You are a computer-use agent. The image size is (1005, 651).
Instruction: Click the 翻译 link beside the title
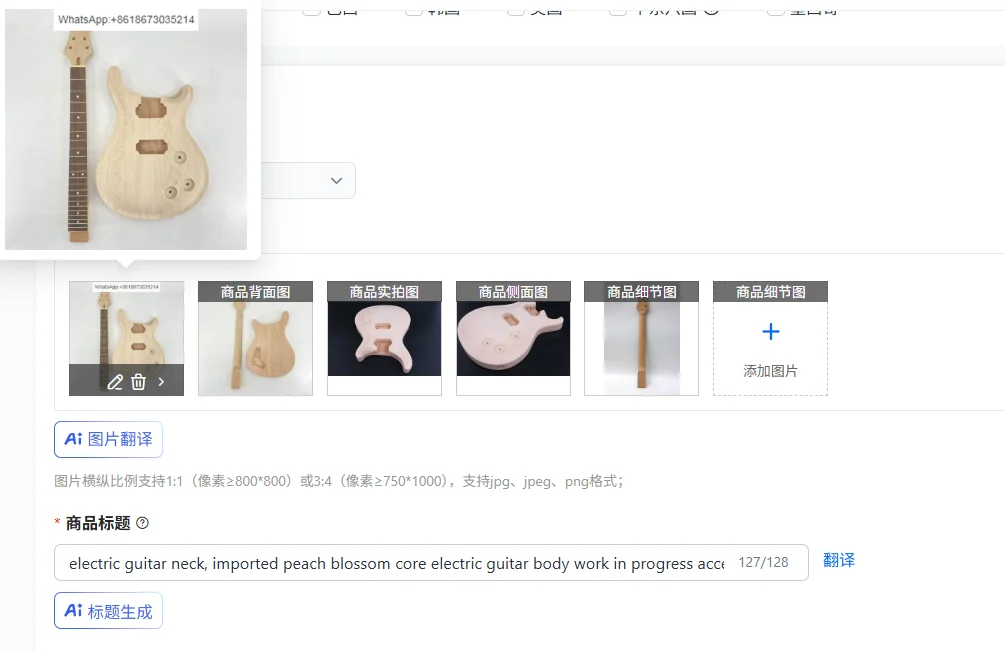click(839, 561)
